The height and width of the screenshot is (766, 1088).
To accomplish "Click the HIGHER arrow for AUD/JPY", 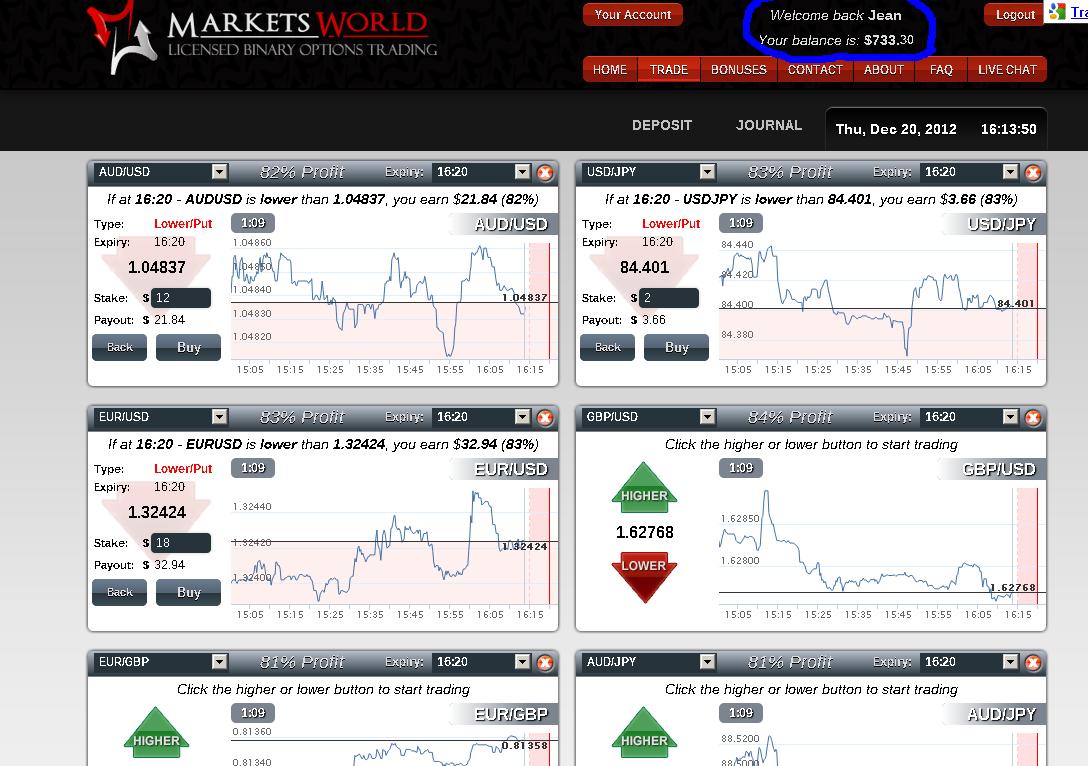I will click(644, 733).
